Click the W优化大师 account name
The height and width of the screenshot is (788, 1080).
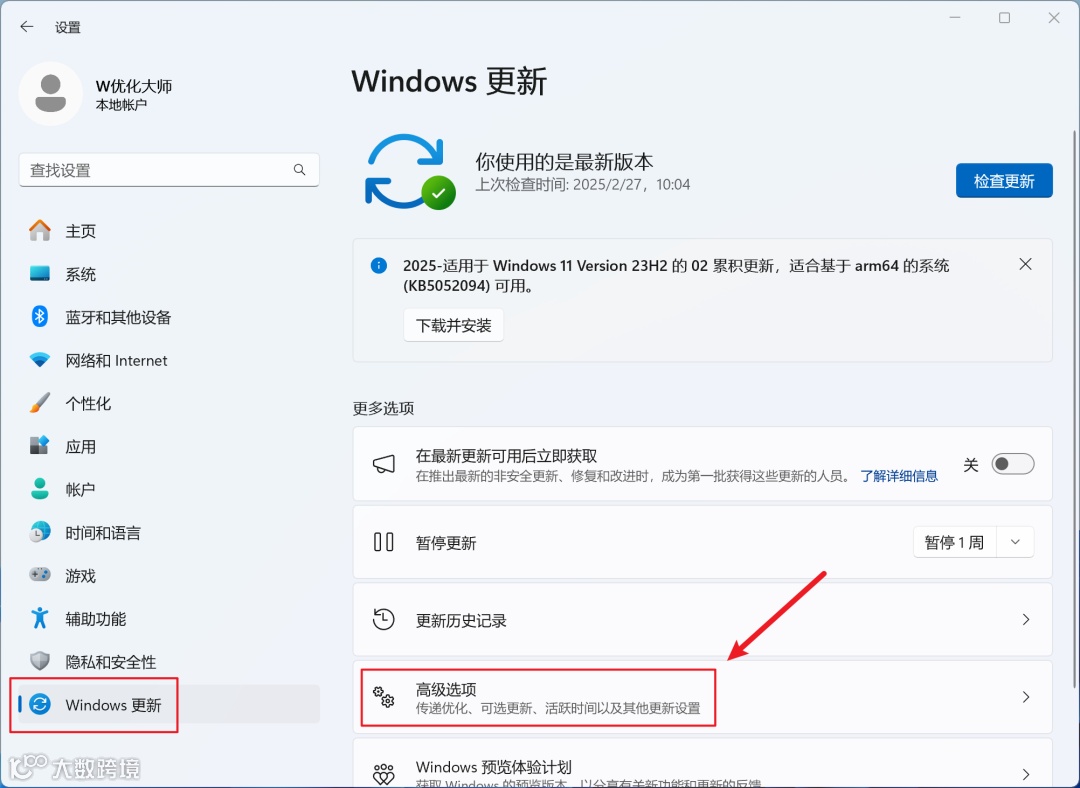coord(134,86)
